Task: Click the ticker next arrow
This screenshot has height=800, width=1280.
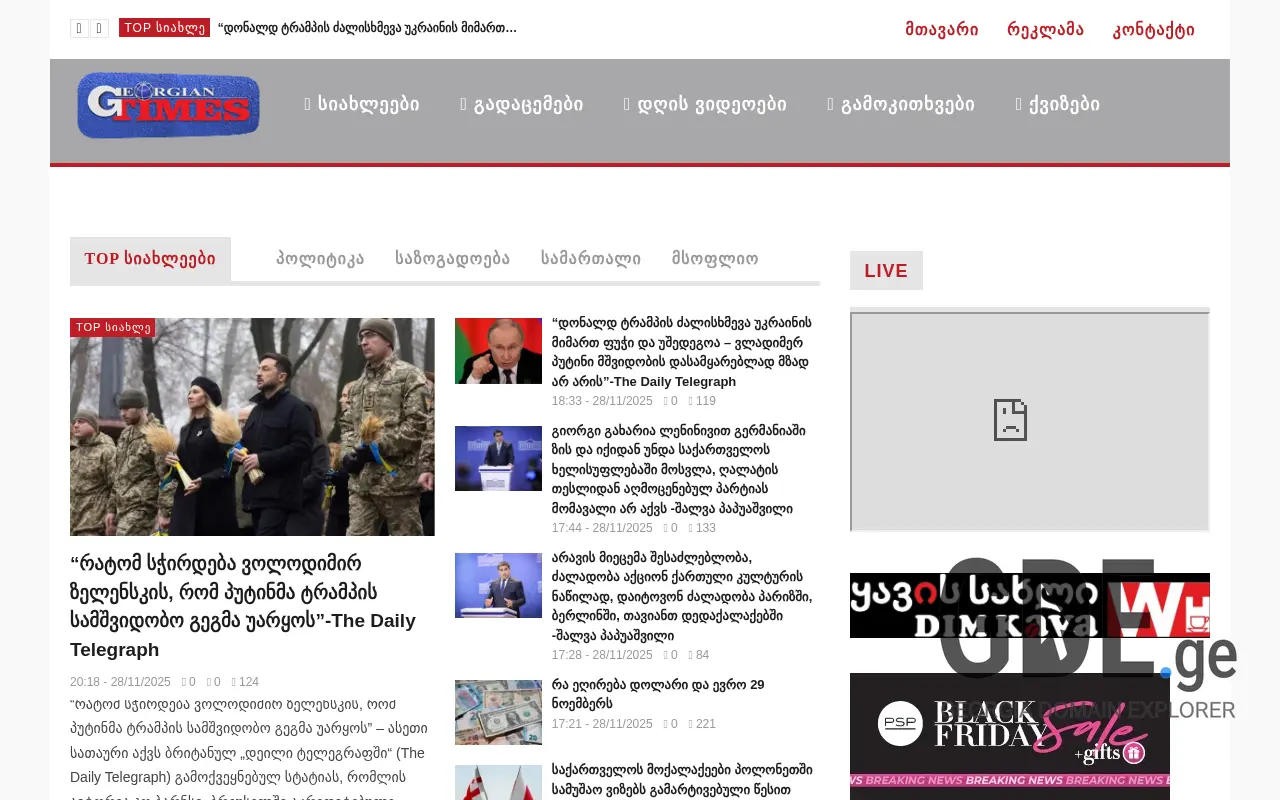Action: (x=99, y=28)
